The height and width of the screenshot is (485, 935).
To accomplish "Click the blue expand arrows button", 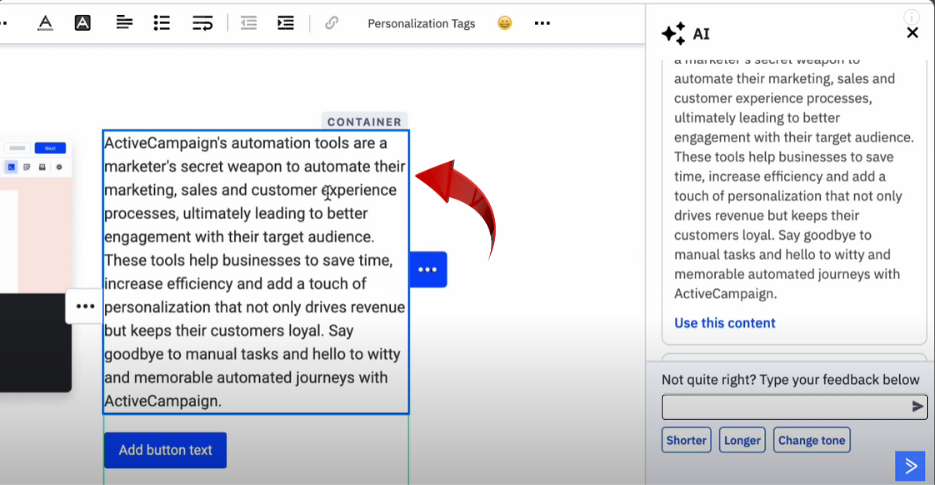I will [910, 466].
